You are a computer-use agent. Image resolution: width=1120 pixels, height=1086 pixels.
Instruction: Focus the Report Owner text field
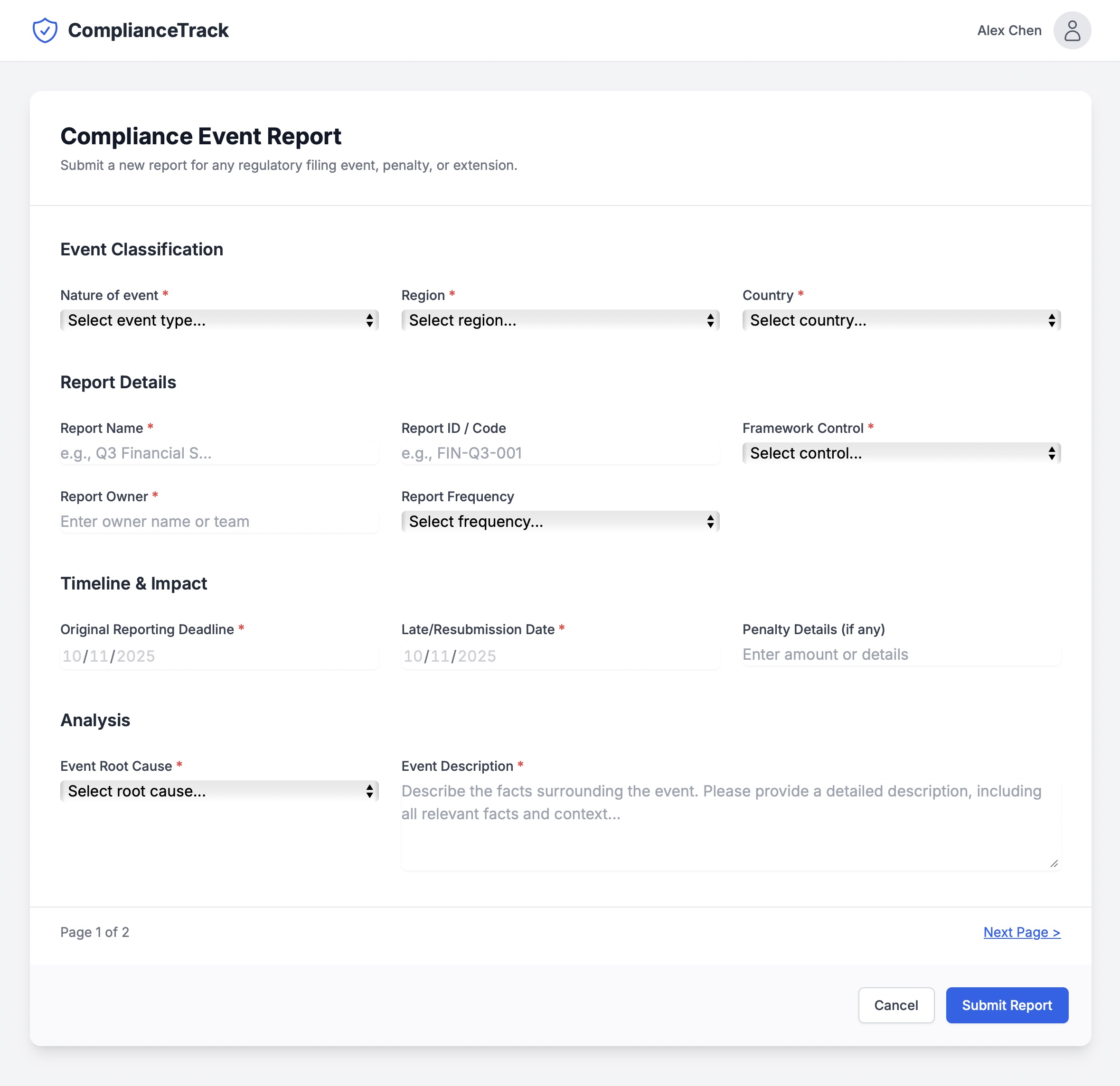[219, 522]
